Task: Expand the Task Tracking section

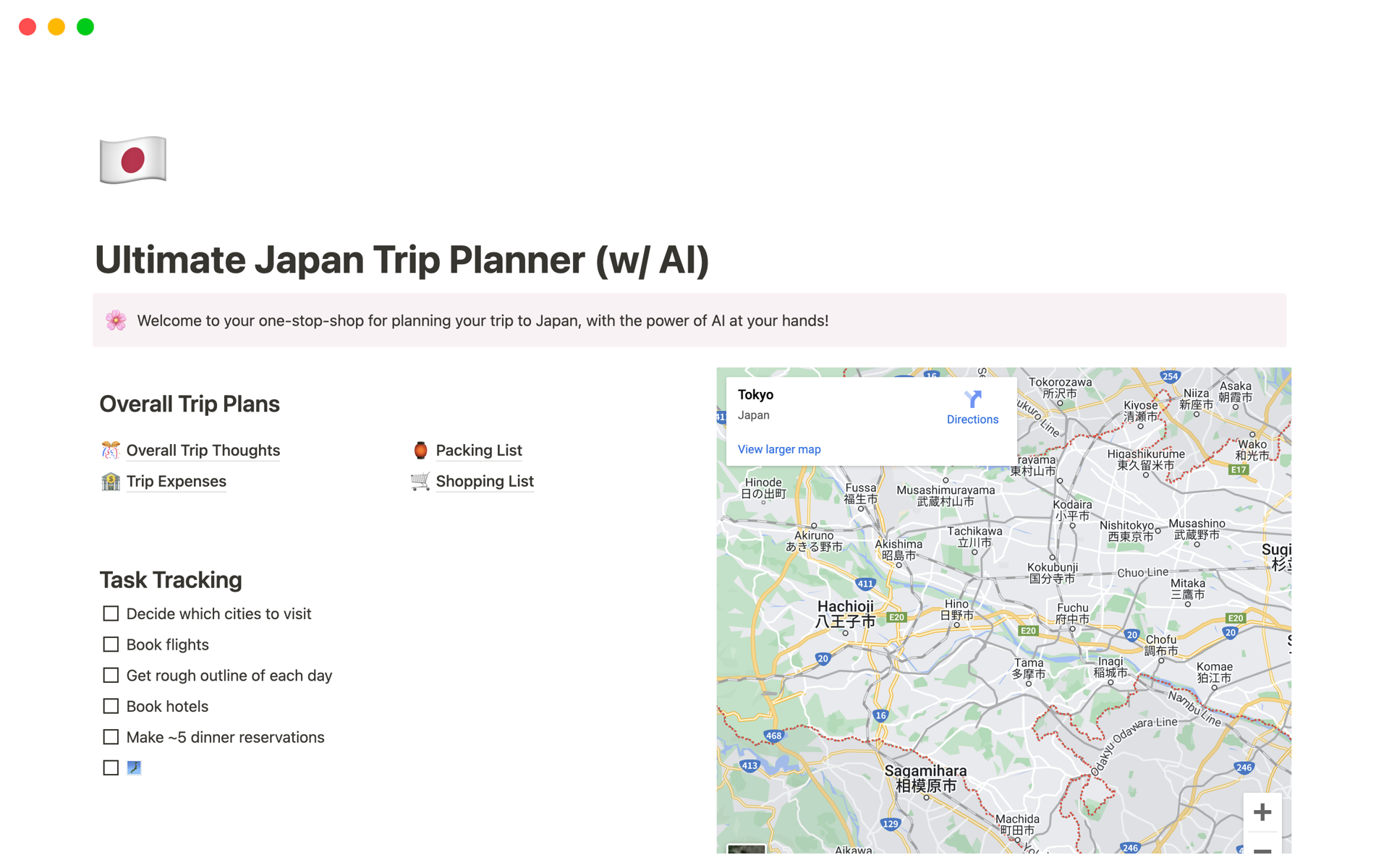Action: pyautogui.click(x=171, y=579)
